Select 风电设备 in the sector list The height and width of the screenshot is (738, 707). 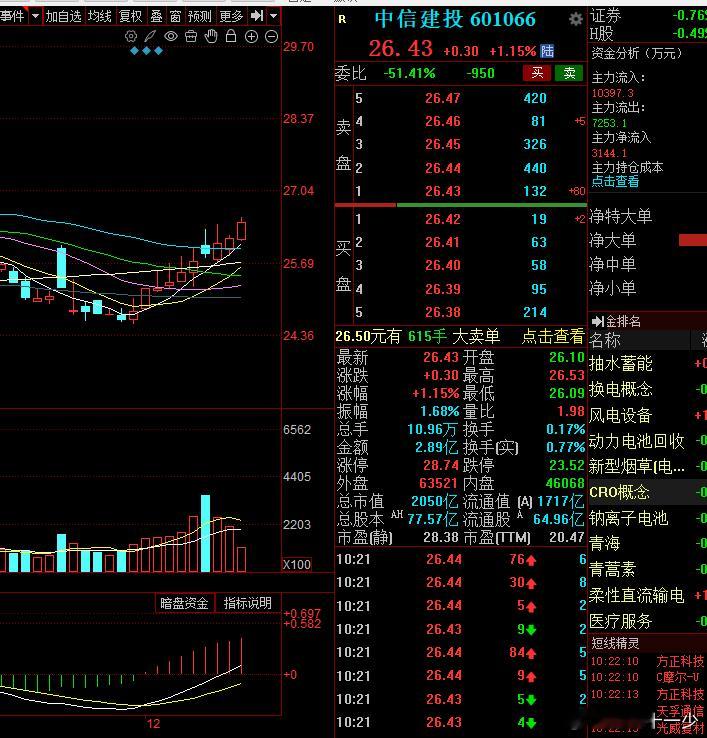click(620, 415)
